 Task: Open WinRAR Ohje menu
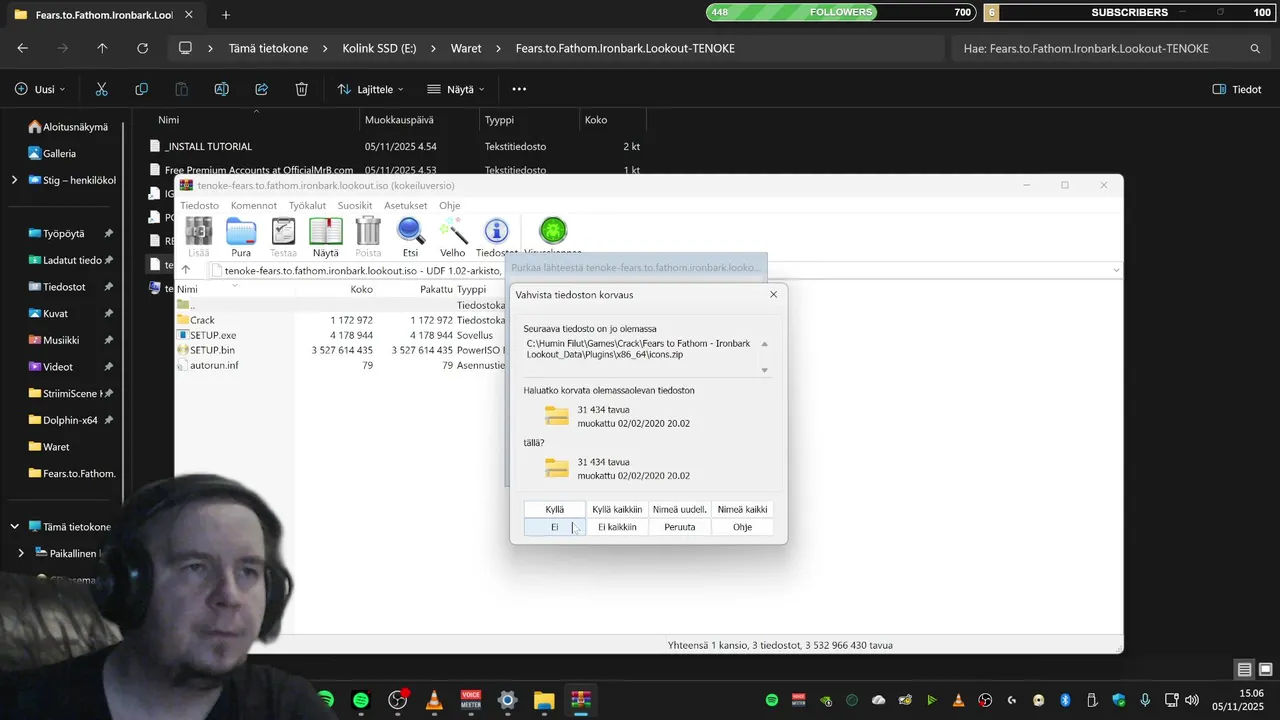click(x=450, y=205)
